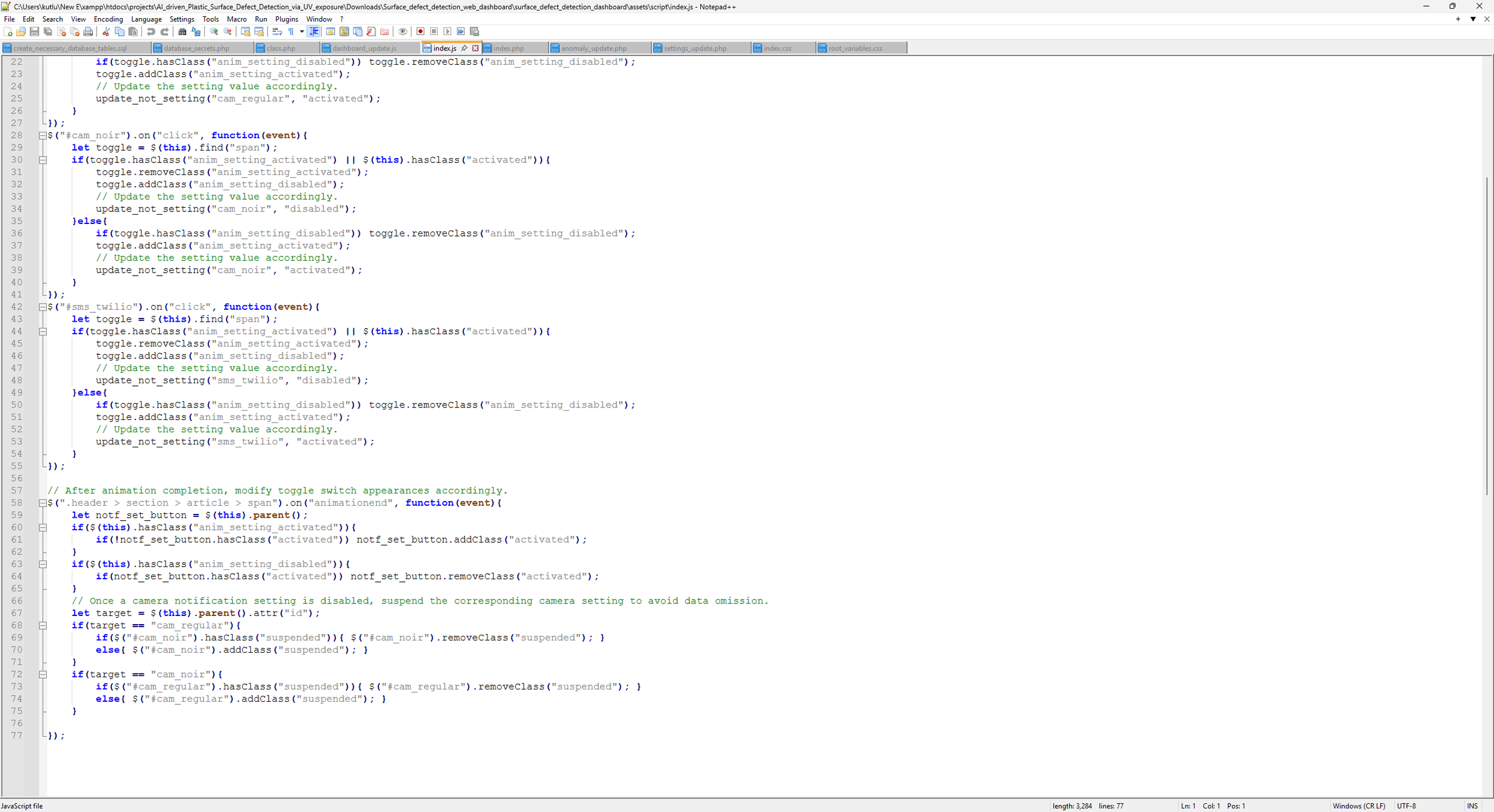The width and height of the screenshot is (1494, 812).
Task: Cut selection using the scissors icon
Action: click(x=106, y=32)
